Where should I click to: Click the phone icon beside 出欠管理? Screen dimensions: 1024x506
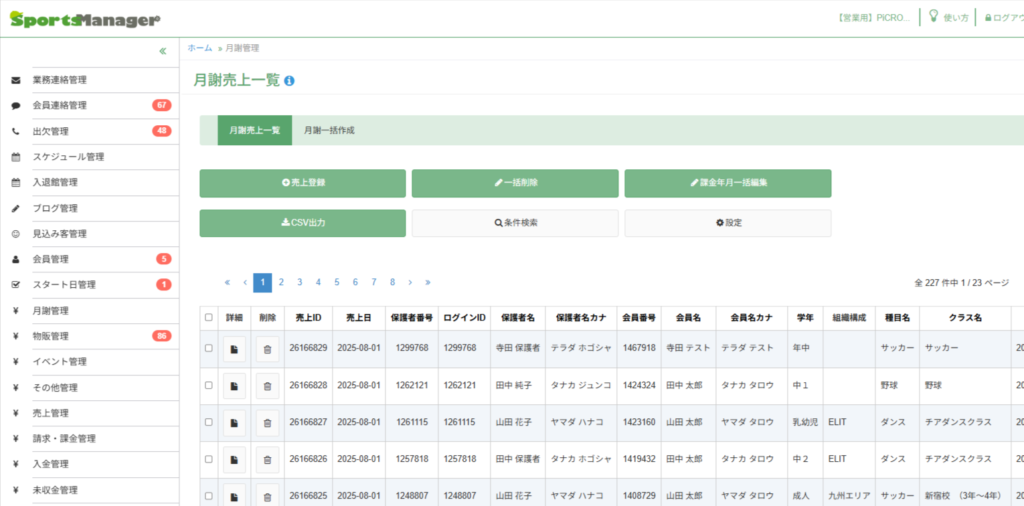tap(16, 131)
